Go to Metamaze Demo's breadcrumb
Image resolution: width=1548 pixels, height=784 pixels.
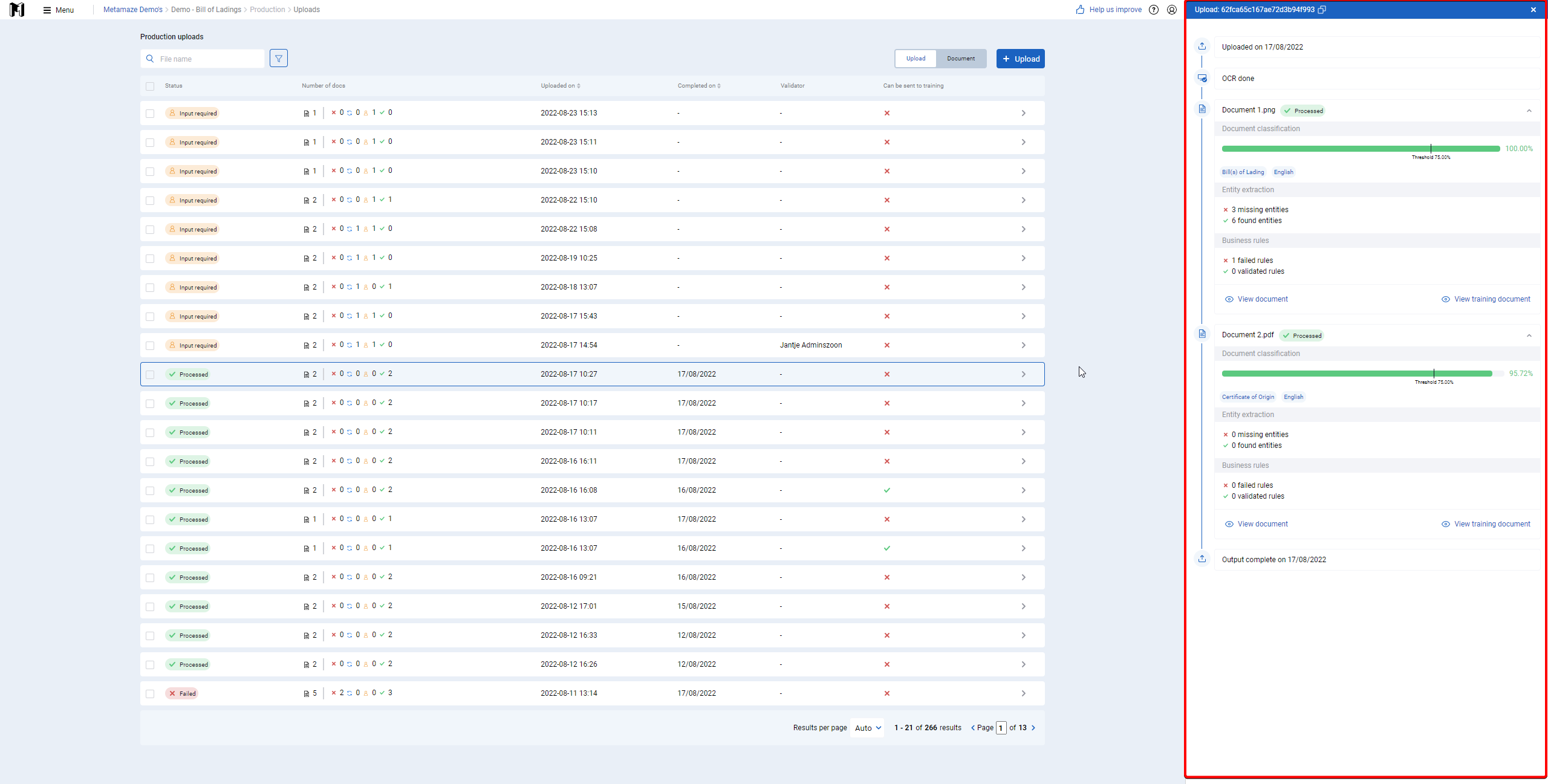click(133, 10)
